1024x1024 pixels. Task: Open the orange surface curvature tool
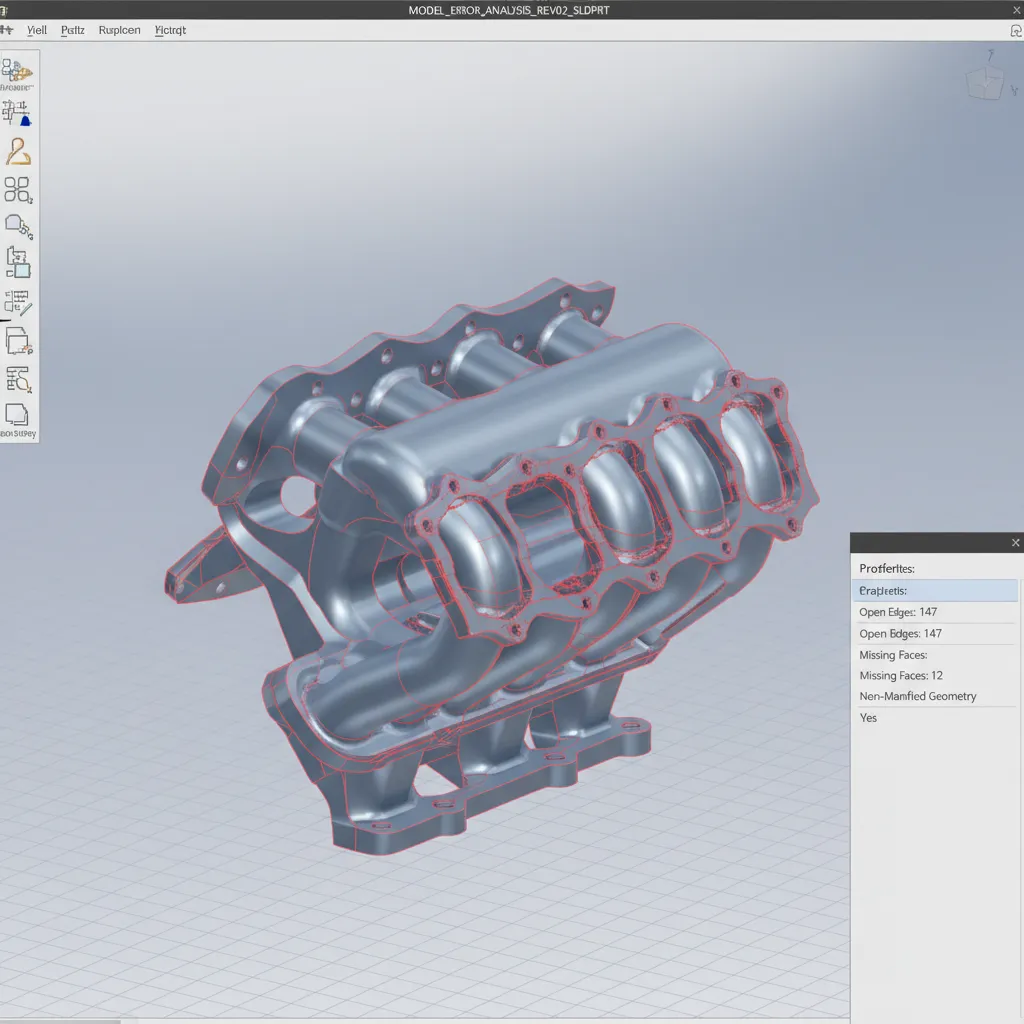[x=18, y=150]
